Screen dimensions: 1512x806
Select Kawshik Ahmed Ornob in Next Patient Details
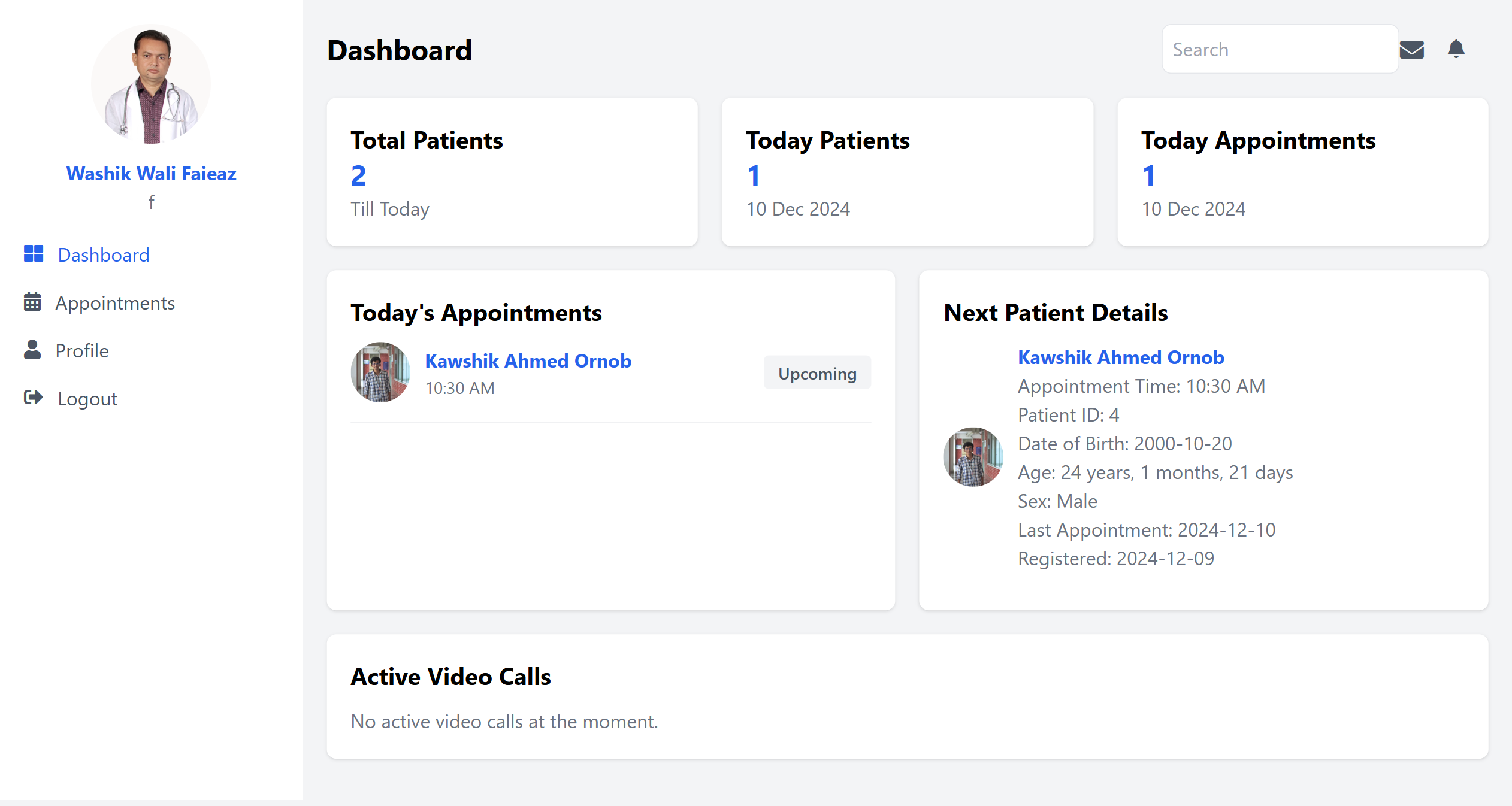click(x=1121, y=357)
